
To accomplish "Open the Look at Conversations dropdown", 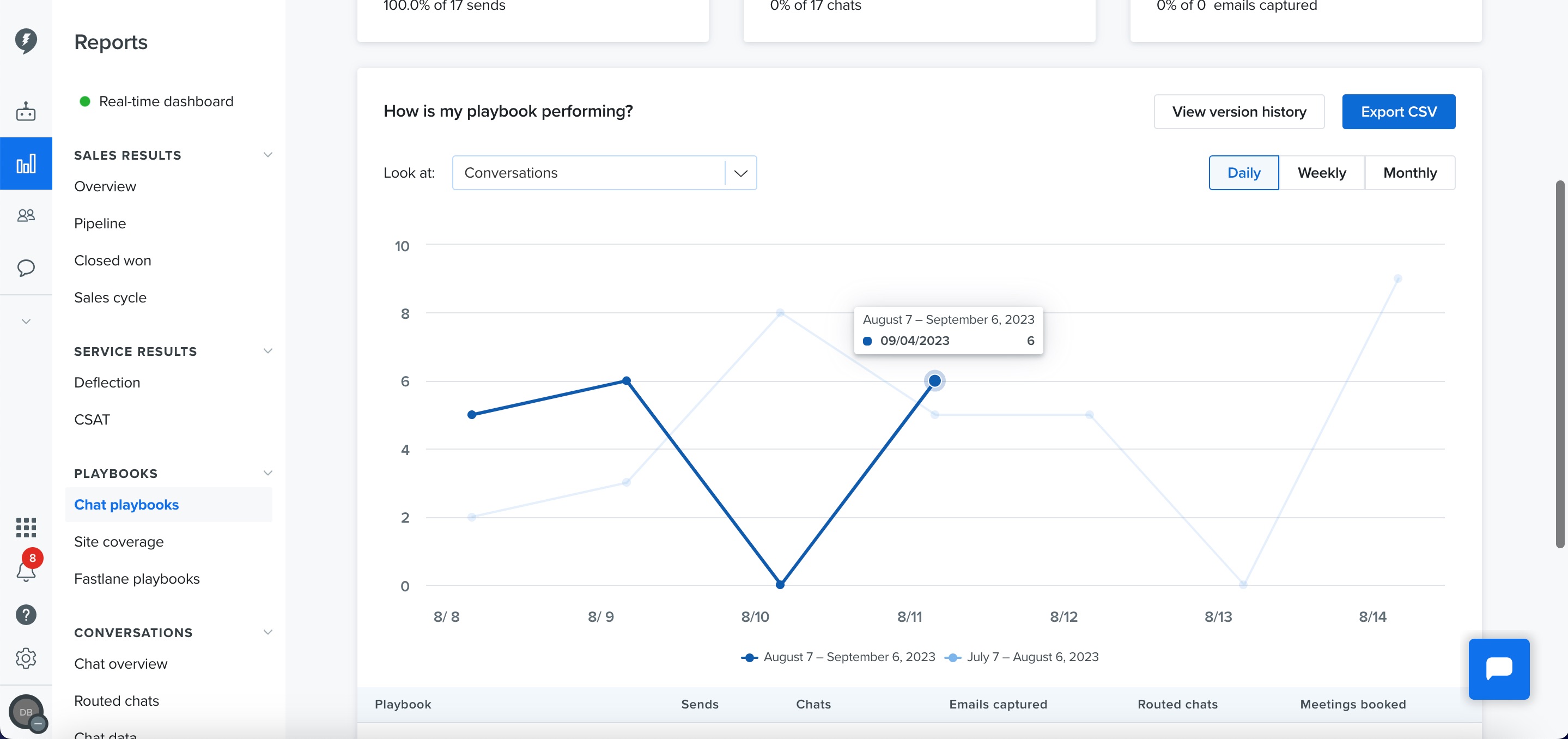I will tap(604, 173).
